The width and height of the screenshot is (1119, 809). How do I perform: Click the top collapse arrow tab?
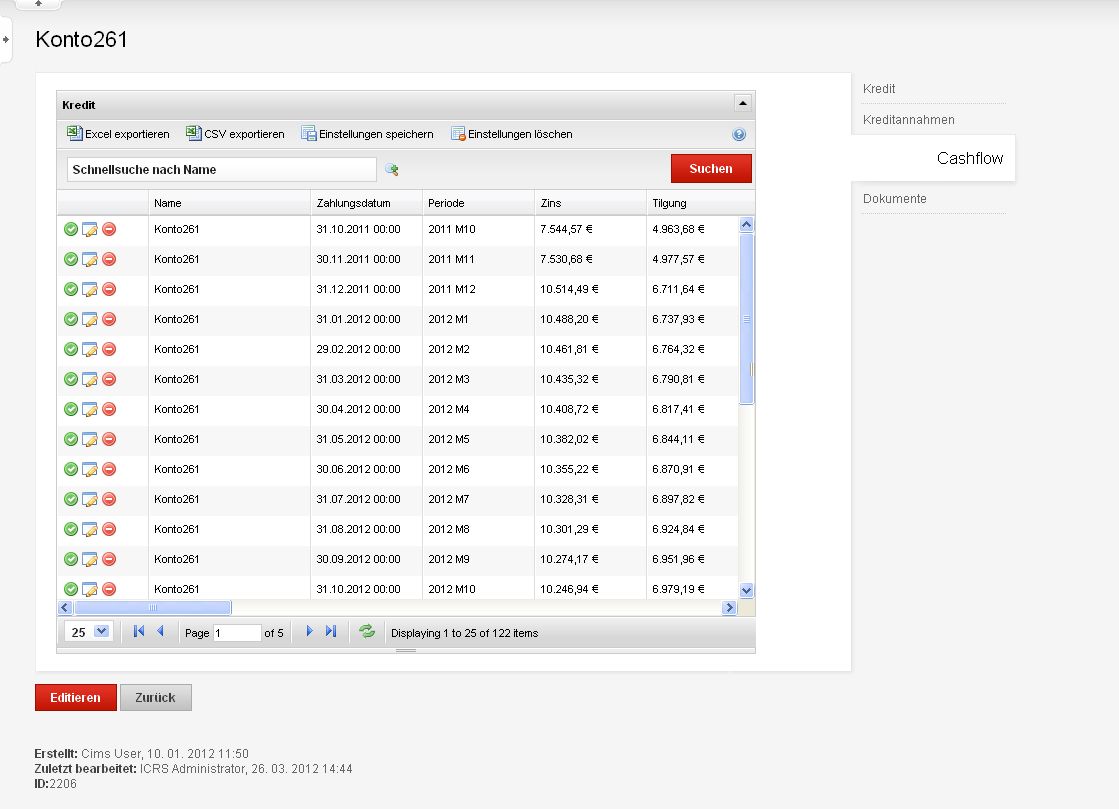click(x=38, y=4)
